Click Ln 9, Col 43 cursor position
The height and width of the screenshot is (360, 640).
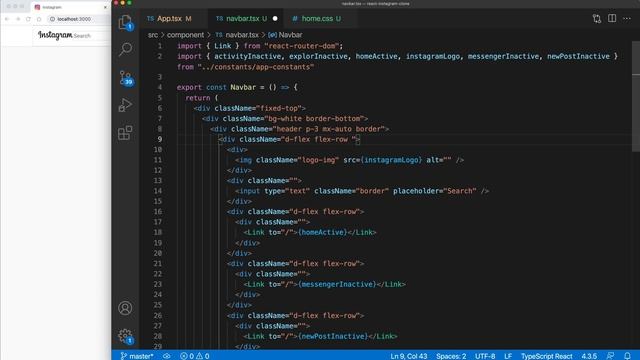(x=409, y=356)
